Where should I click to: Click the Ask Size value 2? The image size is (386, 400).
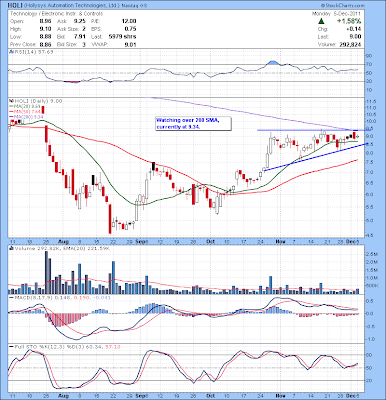point(84,29)
